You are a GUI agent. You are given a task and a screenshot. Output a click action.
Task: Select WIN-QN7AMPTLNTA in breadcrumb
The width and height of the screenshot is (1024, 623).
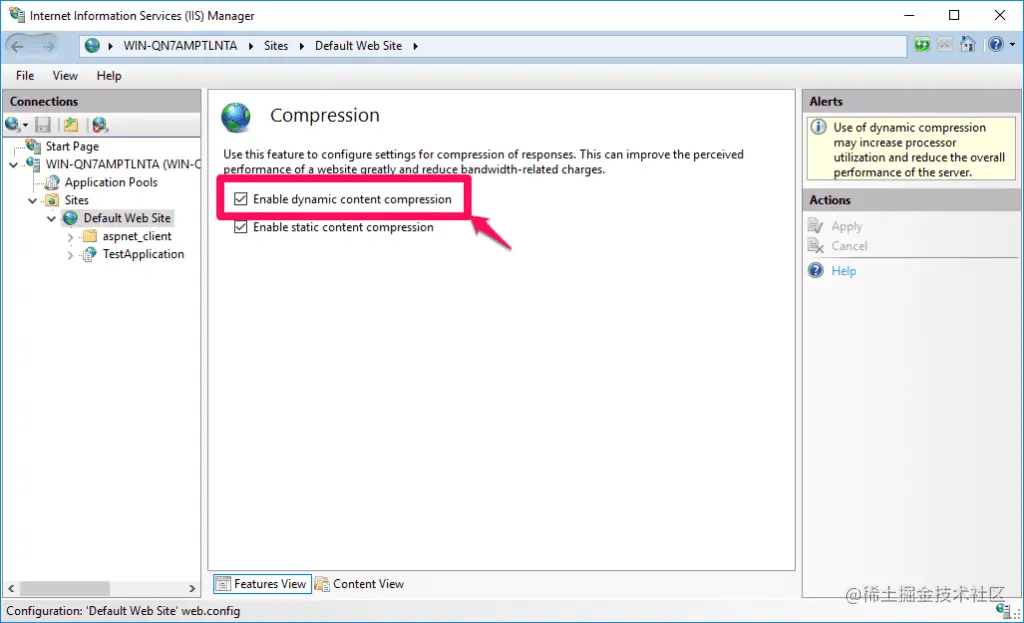tap(180, 46)
